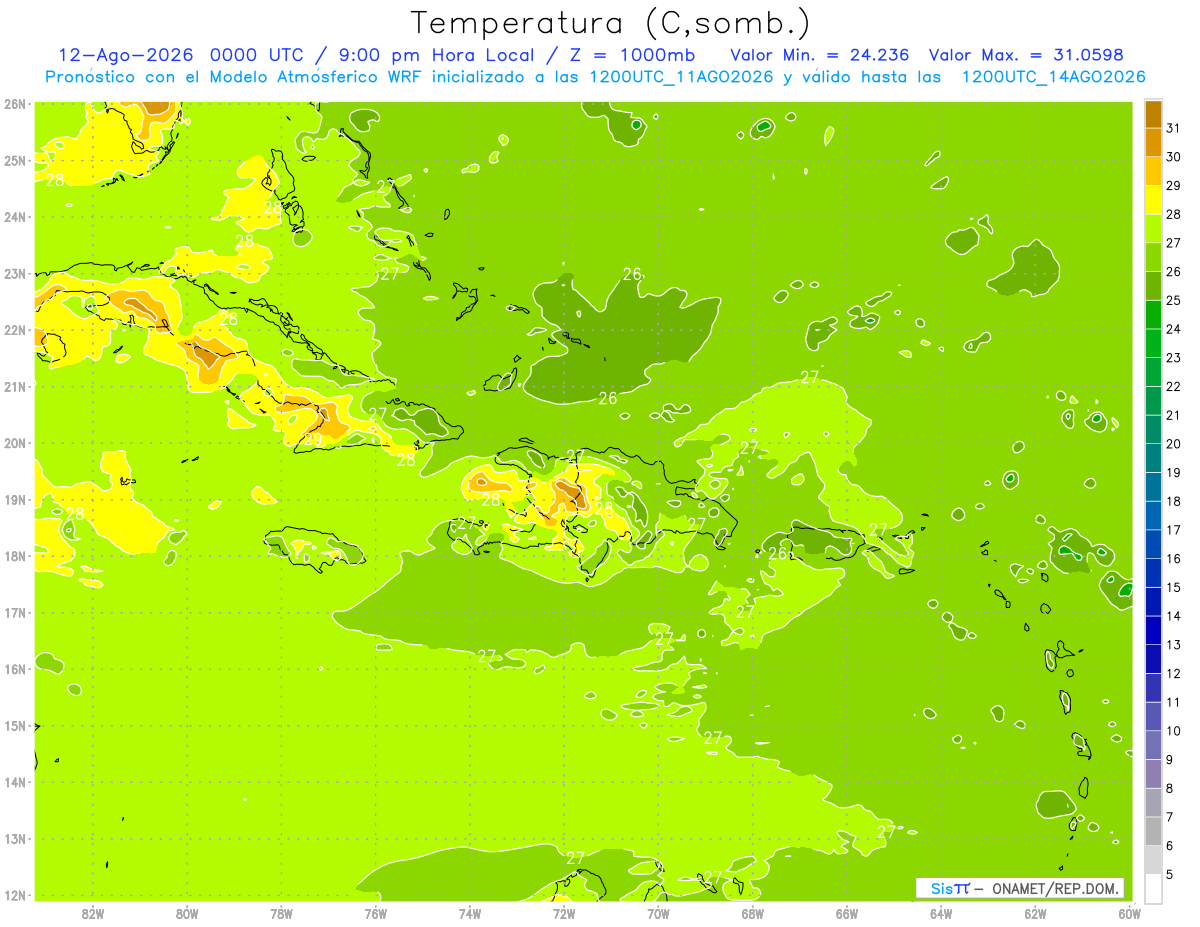Click the '10' label on the color scale
Screen dimensions: 1200x927
pos(1174,731)
